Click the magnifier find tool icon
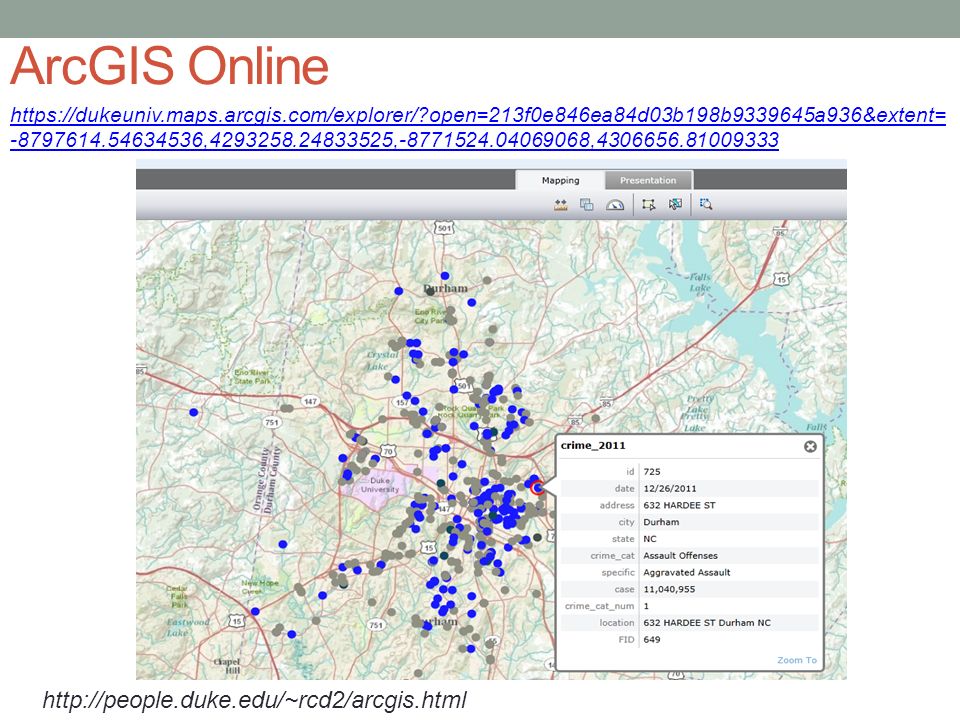 click(706, 204)
